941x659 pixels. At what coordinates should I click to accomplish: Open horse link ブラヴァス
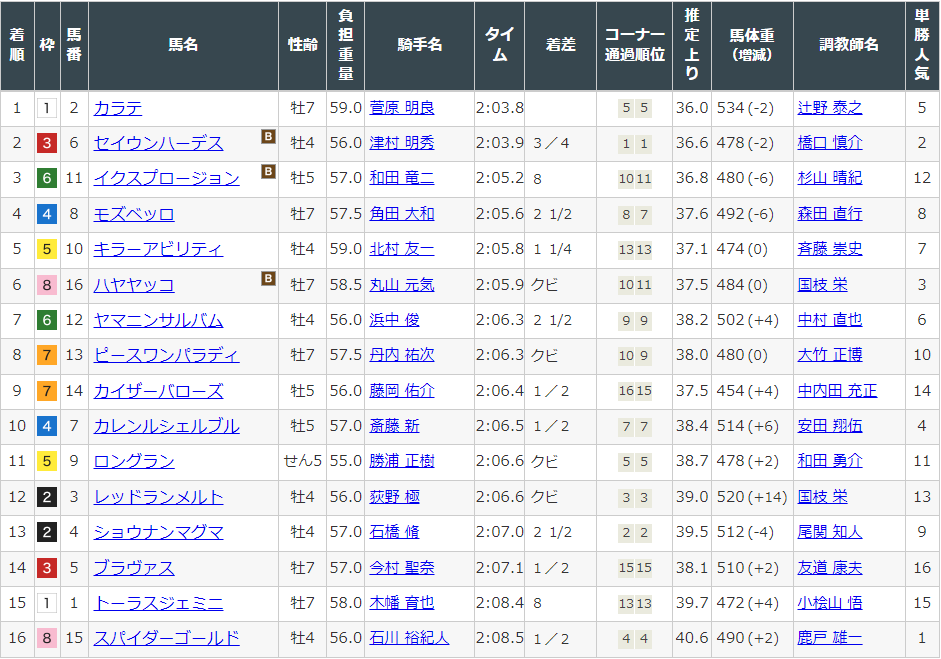(134, 568)
